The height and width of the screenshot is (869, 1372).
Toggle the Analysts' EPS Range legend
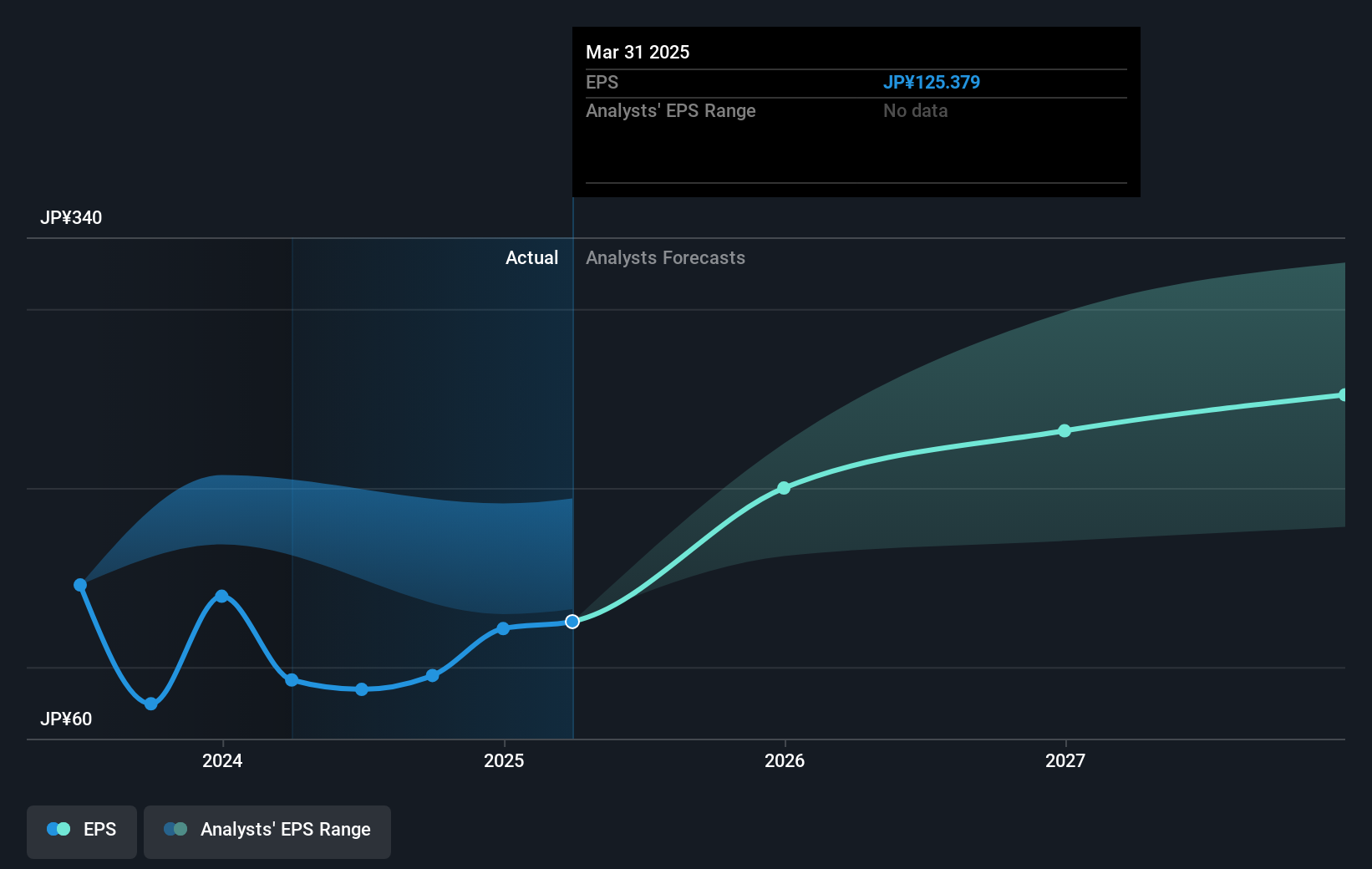267,831
